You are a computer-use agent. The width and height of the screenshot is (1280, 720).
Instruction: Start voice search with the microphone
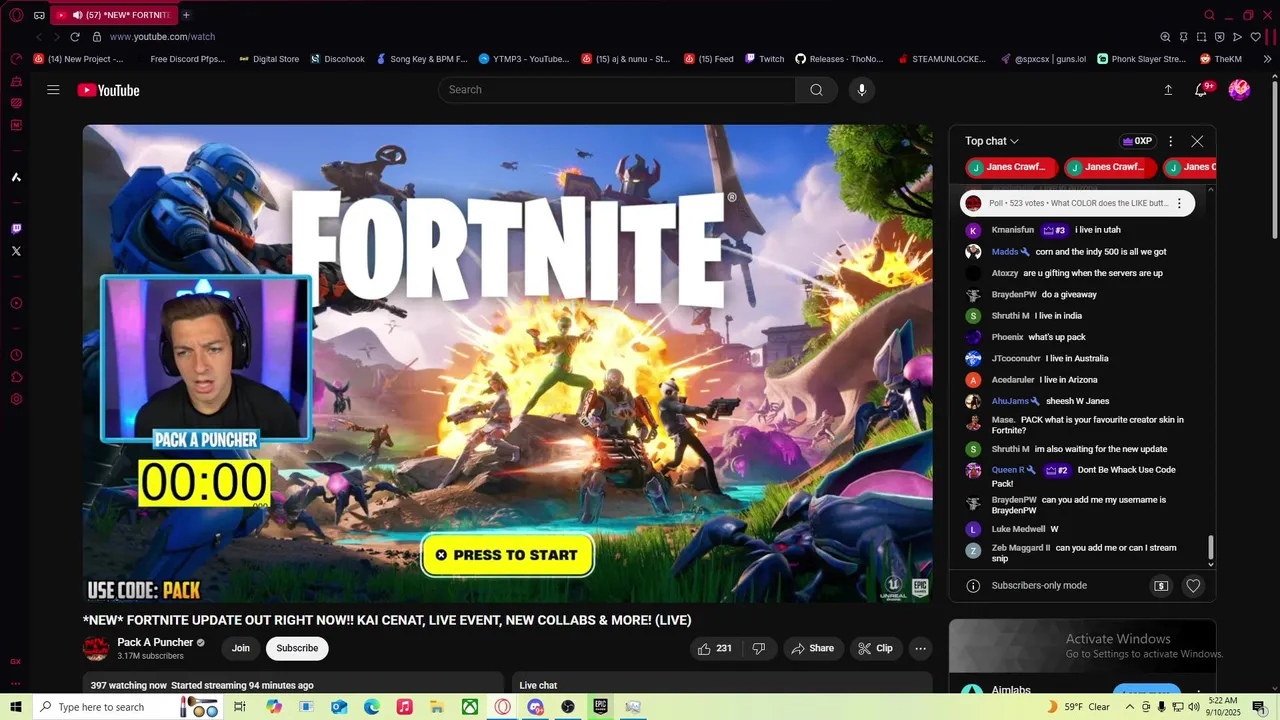(862, 90)
